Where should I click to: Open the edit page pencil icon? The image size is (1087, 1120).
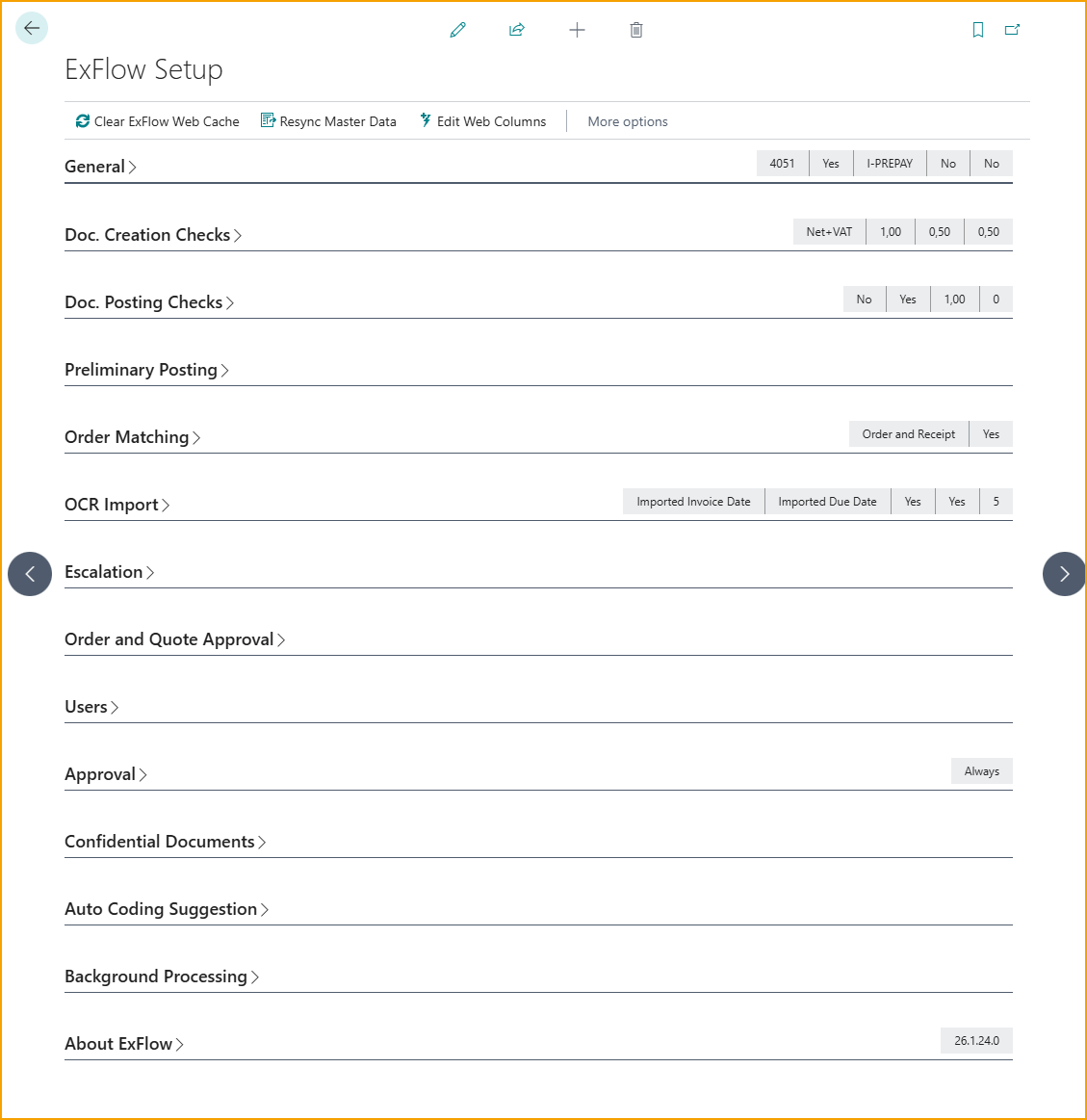coord(456,30)
